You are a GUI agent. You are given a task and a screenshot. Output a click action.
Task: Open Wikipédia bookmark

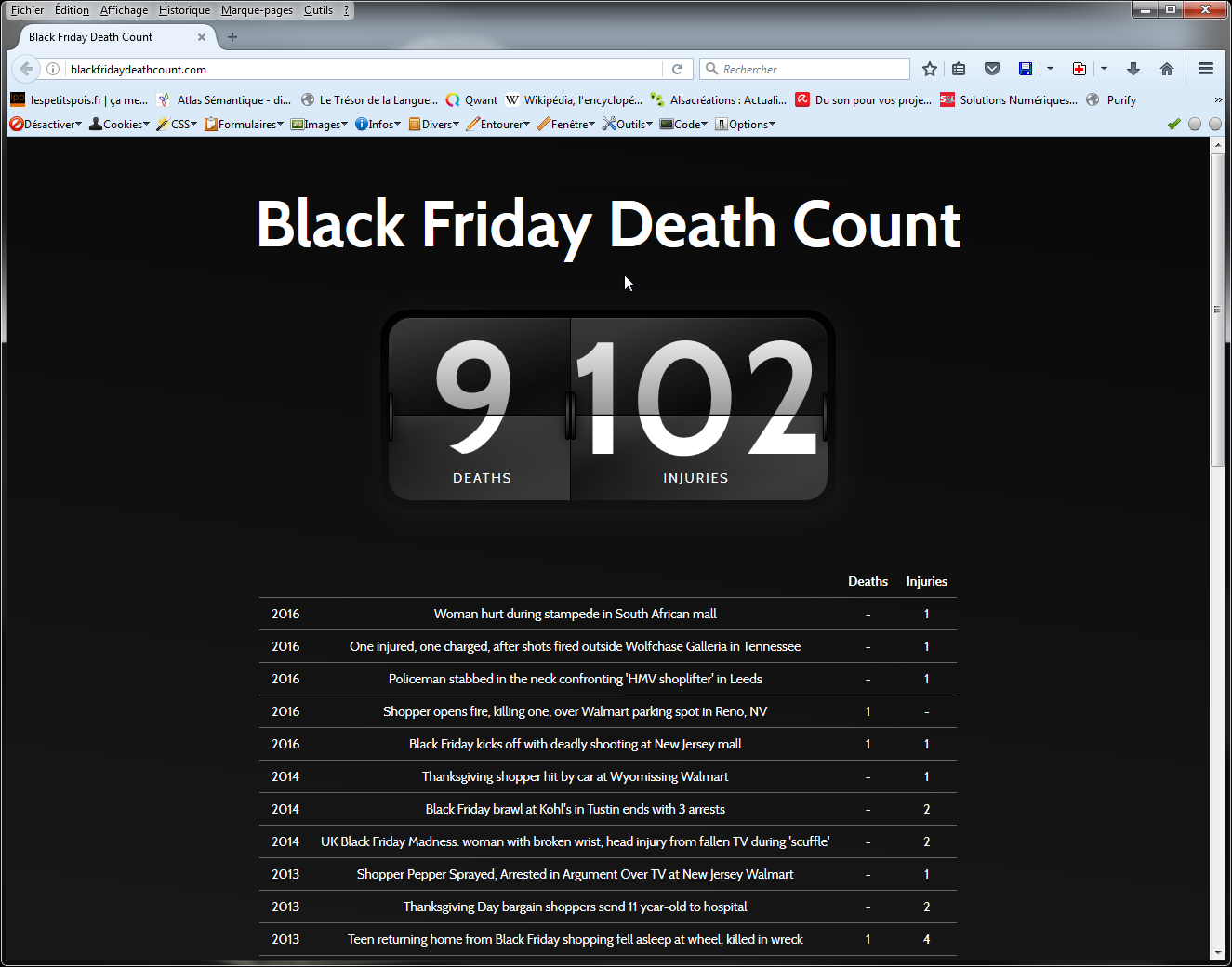coord(574,99)
